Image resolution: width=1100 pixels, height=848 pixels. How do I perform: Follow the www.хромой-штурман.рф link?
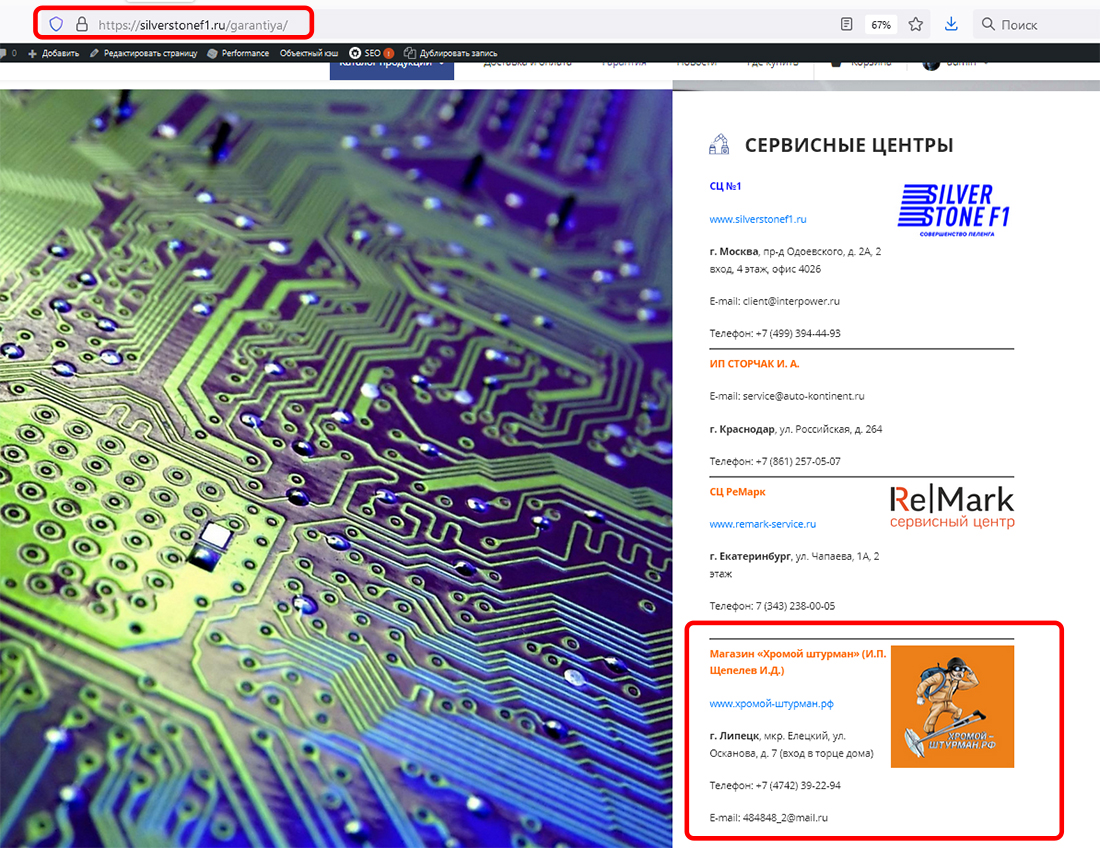coord(772,704)
